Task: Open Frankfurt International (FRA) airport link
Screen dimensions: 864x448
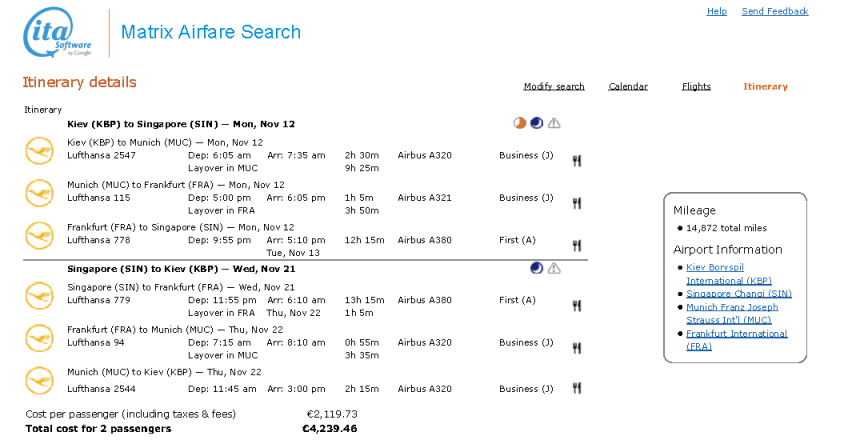Action: [x=737, y=340]
